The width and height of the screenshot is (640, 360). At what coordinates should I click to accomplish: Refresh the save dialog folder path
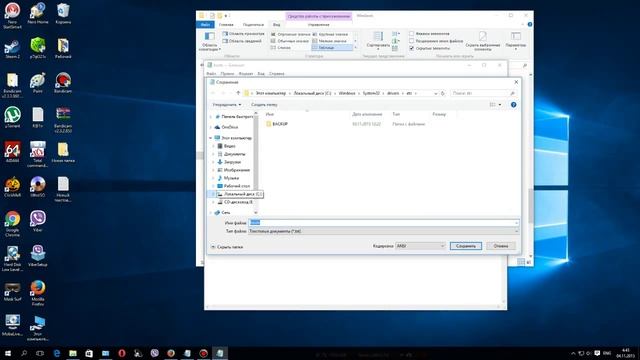[443, 93]
